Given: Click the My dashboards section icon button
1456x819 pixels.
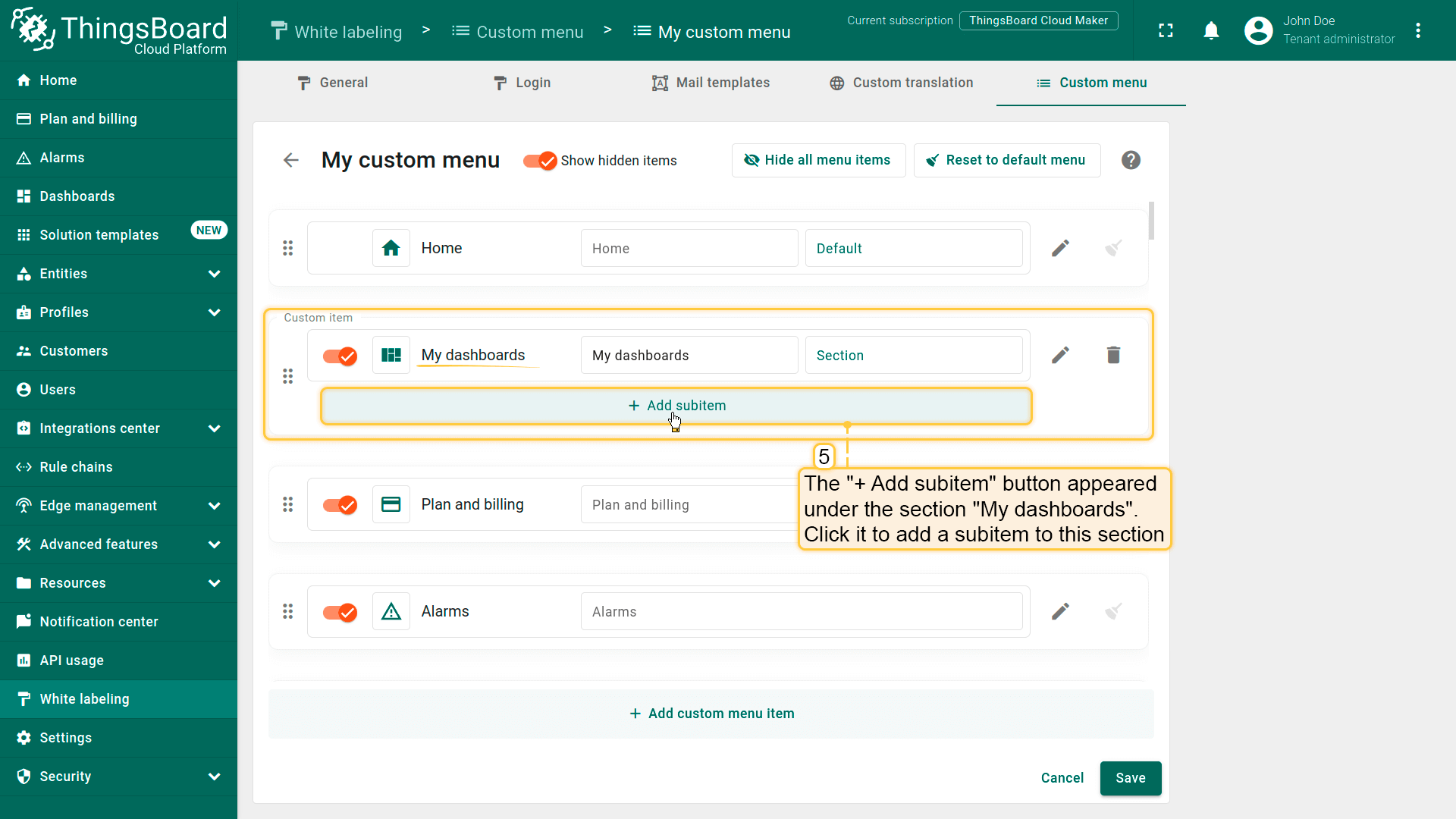Looking at the screenshot, I should pyautogui.click(x=391, y=355).
